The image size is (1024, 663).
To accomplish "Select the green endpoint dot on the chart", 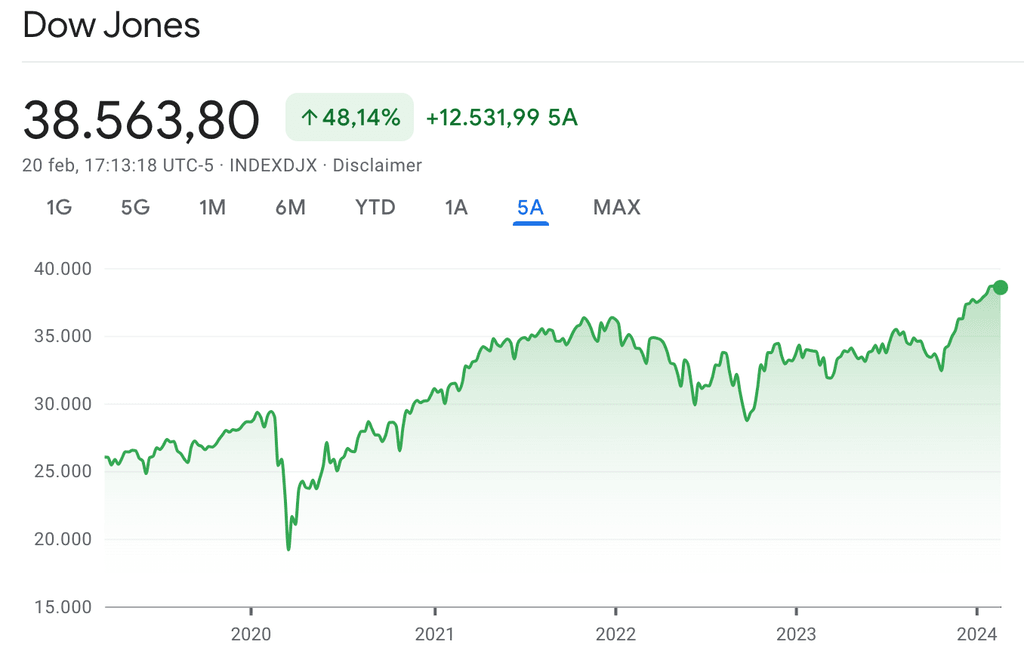I will (999, 288).
